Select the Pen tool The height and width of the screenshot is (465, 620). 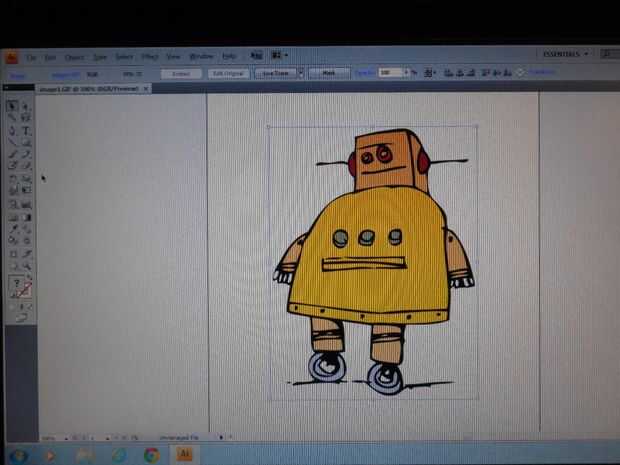point(12,130)
